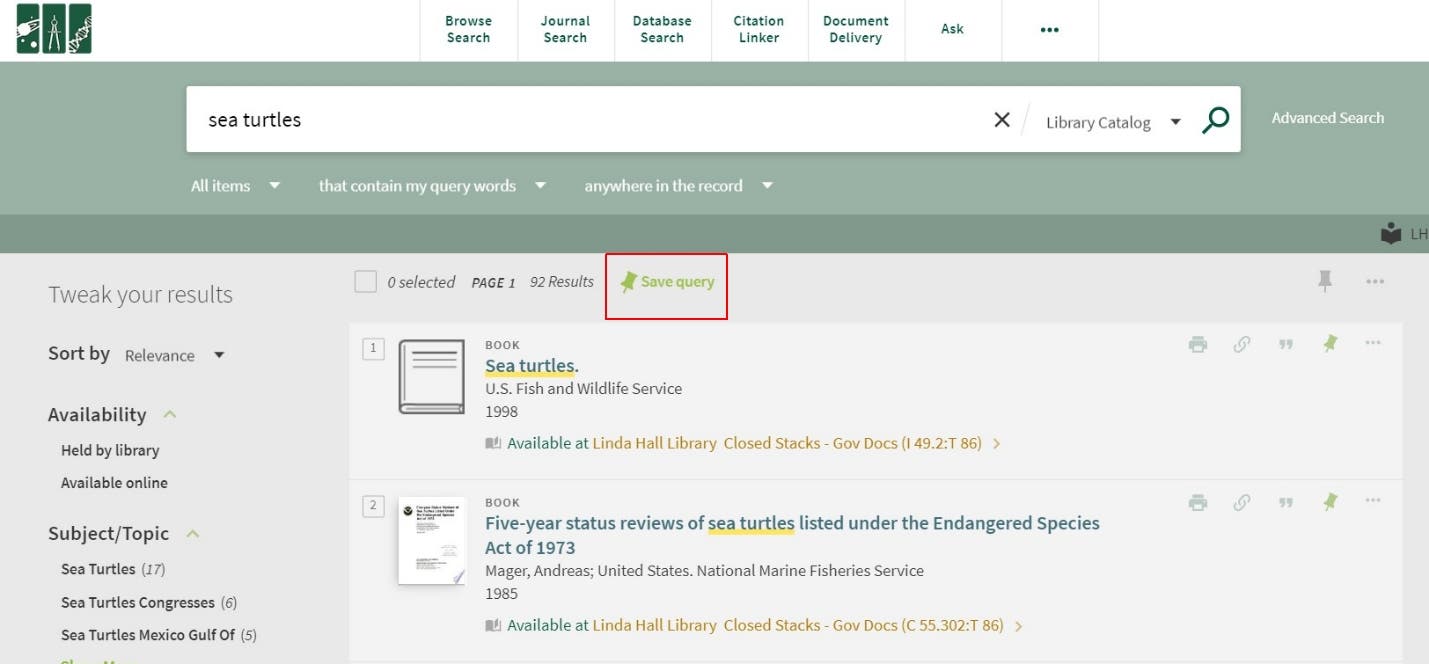Print the first Sea turtles record
Viewport: 1429px width, 664px height.
1197,345
